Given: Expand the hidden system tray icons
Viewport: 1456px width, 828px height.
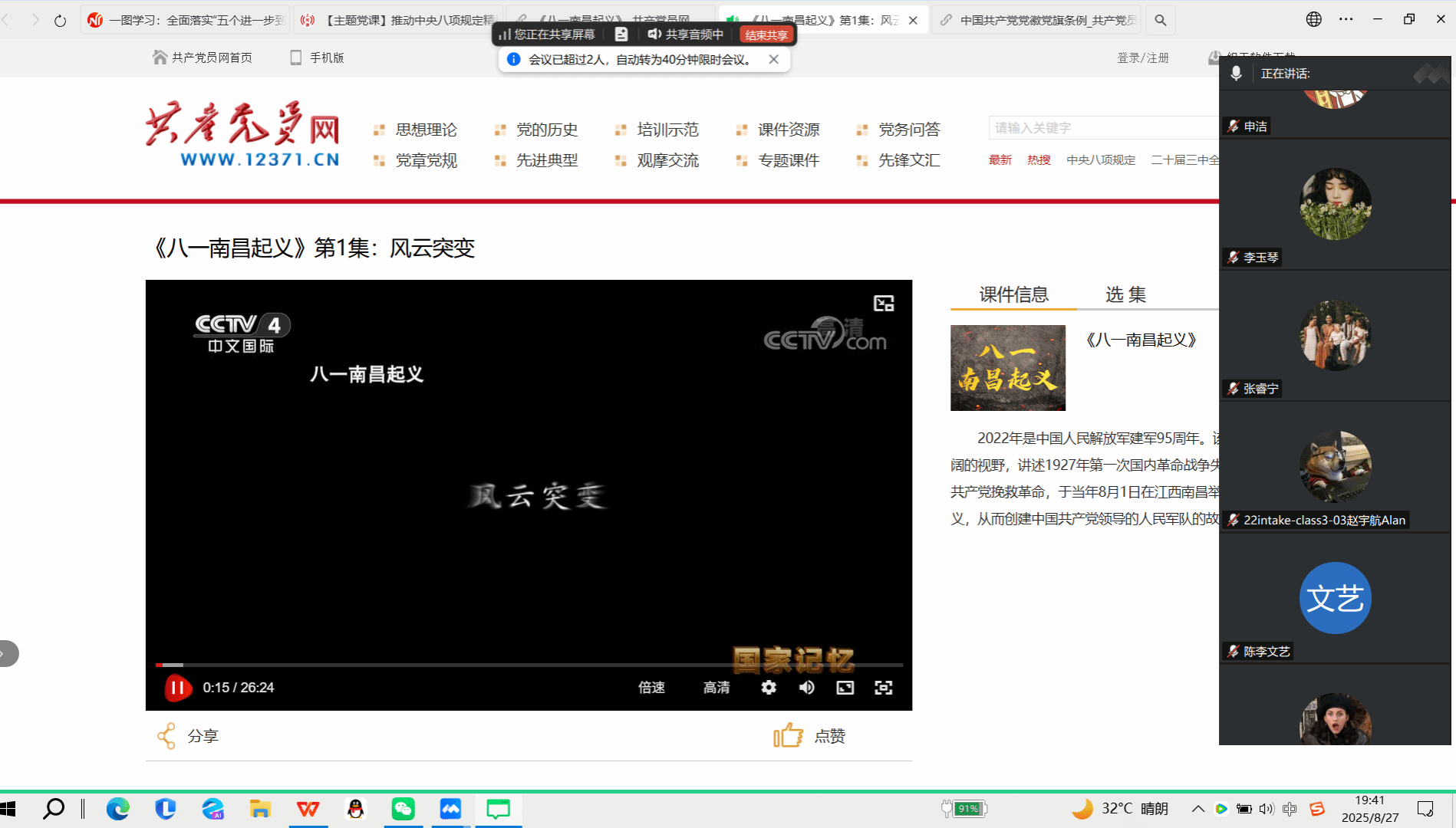Looking at the screenshot, I should (1197, 809).
